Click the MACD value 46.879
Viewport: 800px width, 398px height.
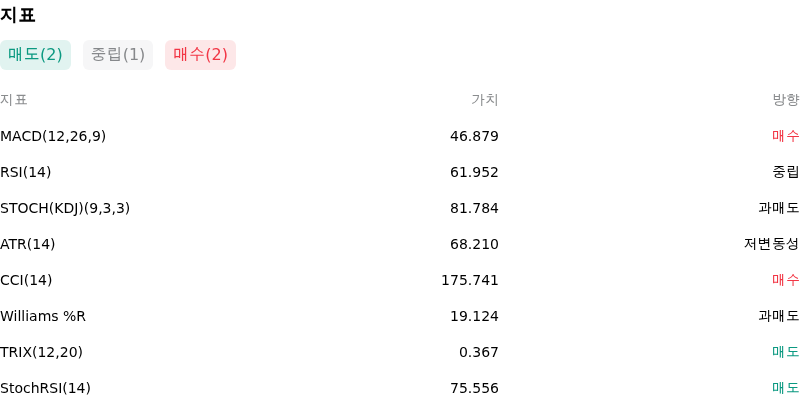coord(474,136)
